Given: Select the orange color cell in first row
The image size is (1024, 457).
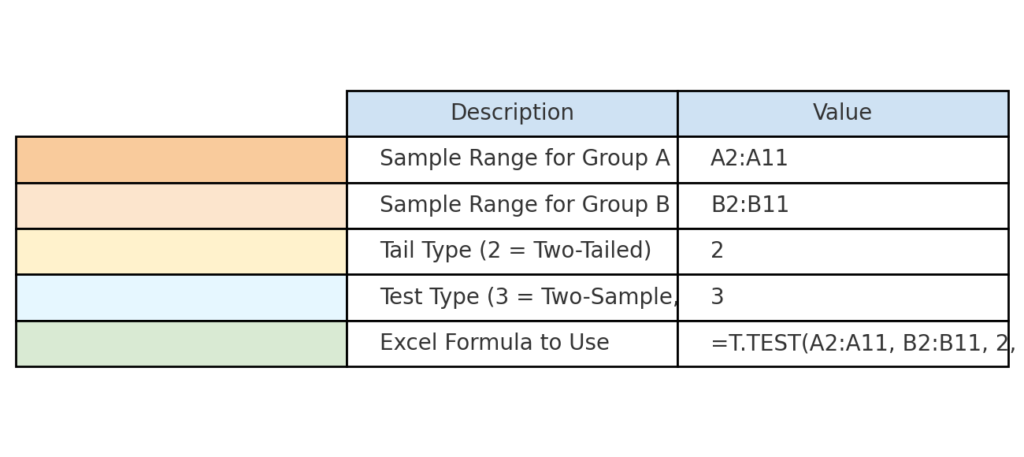Looking at the screenshot, I should [x=181, y=160].
